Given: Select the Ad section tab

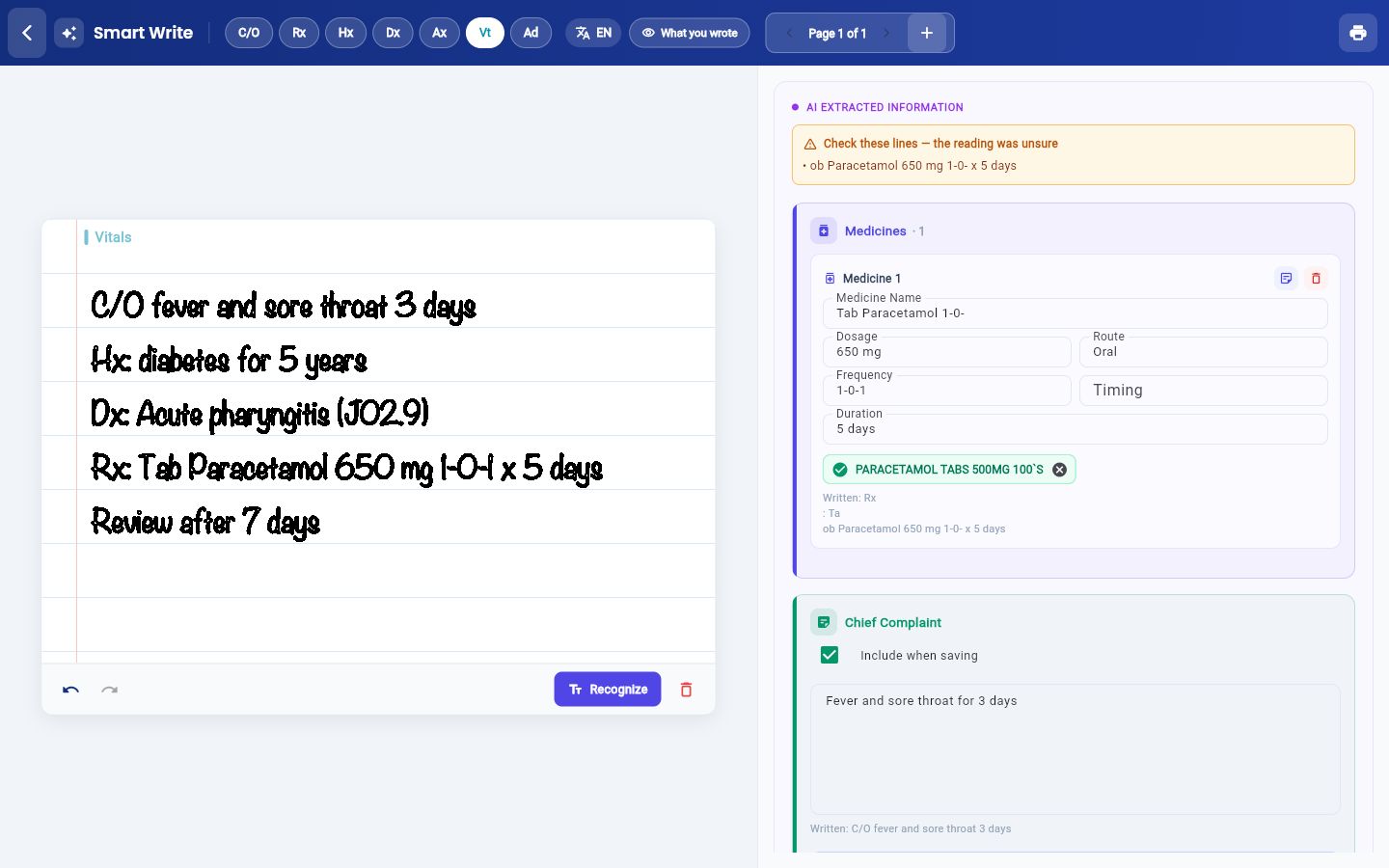Looking at the screenshot, I should tap(531, 33).
